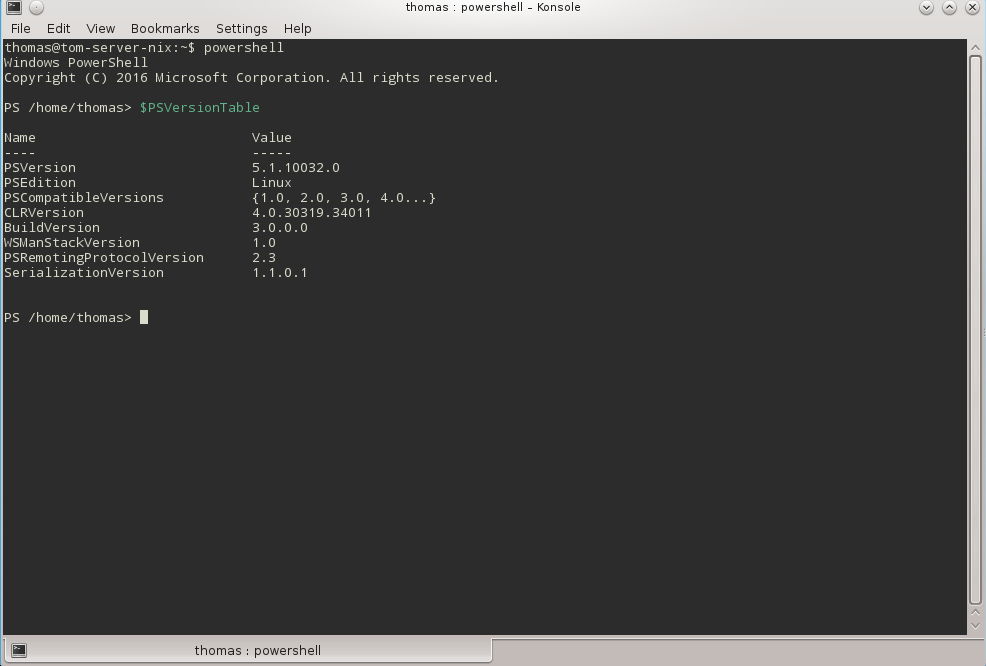This screenshot has width=986, height=666.
Task: Click the Konsole window menu icon in title bar
Action: click(14, 8)
